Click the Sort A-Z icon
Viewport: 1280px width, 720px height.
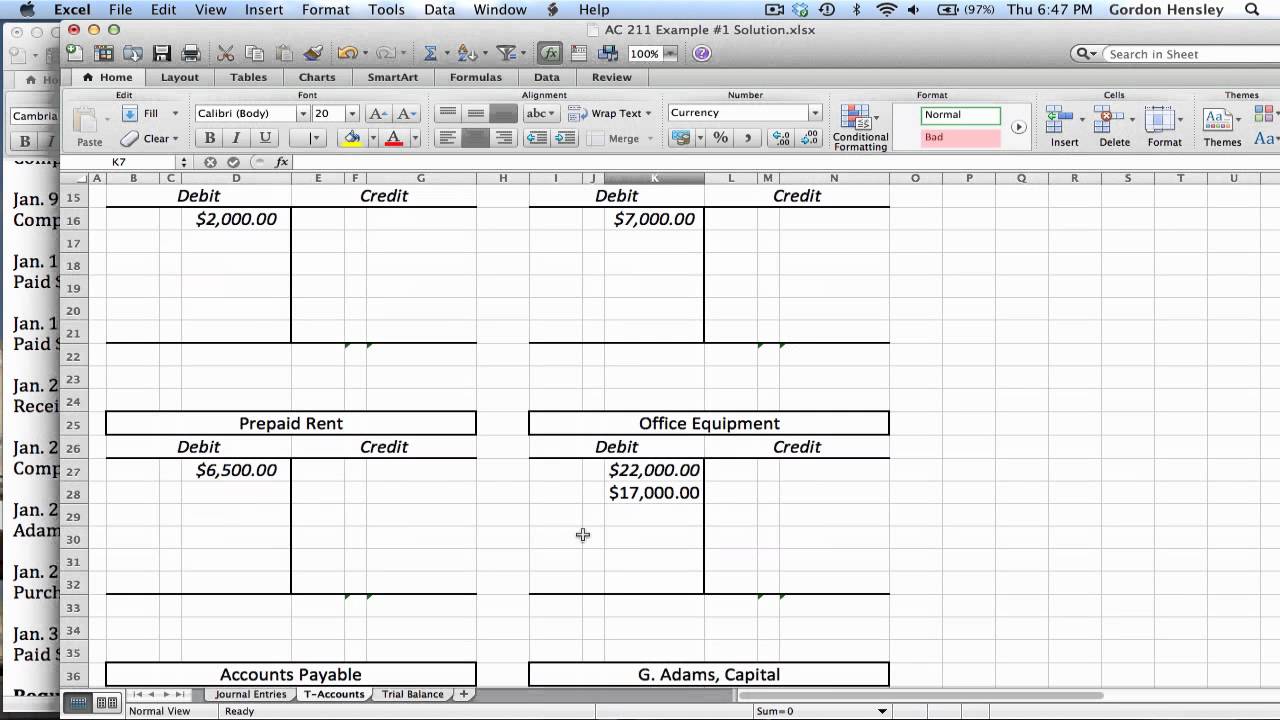pyautogui.click(x=467, y=53)
